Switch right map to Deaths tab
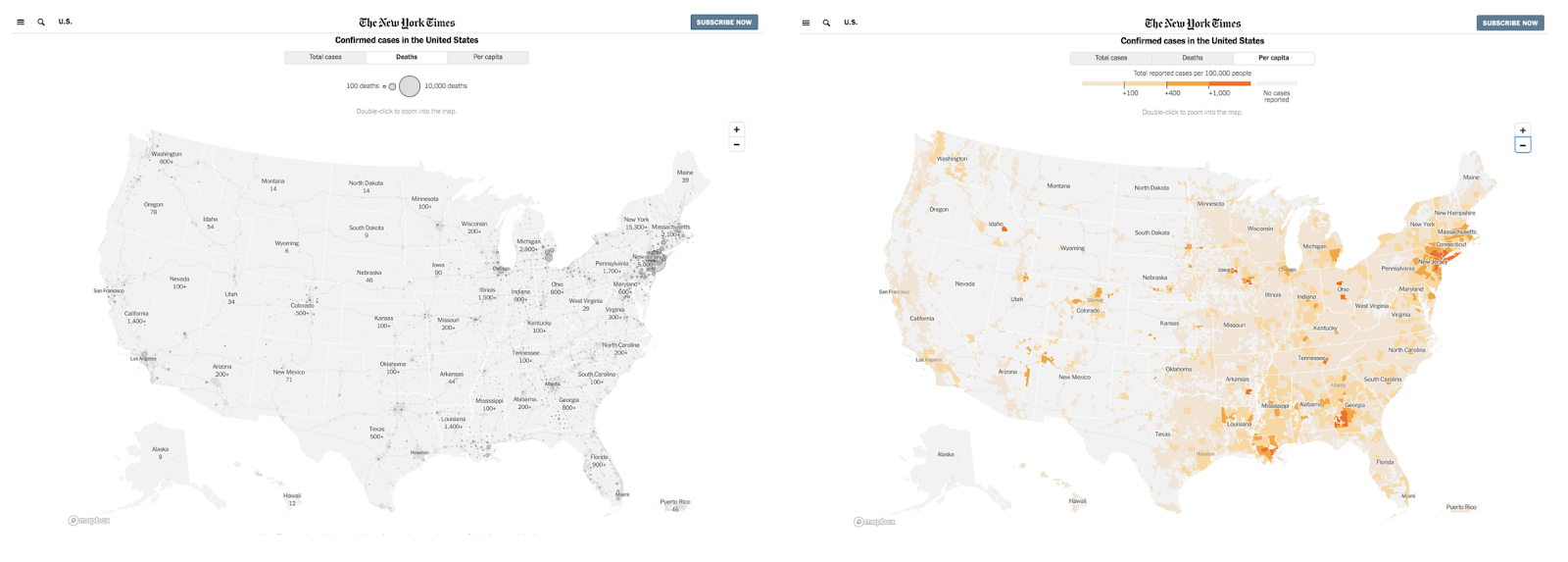This screenshot has height=562, width=1568. tap(1192, 58)
